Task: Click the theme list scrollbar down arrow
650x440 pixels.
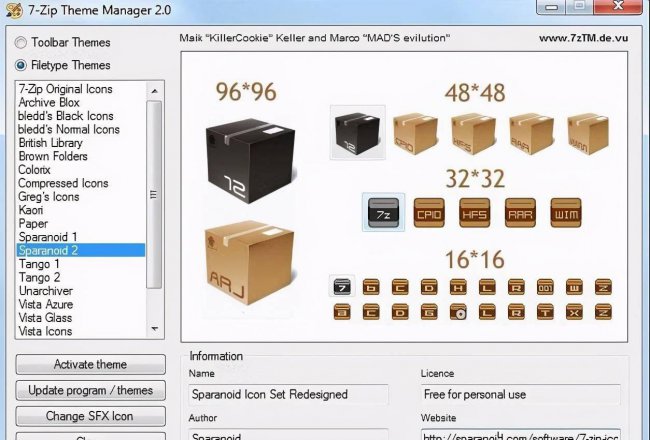Action: [155, 329]
